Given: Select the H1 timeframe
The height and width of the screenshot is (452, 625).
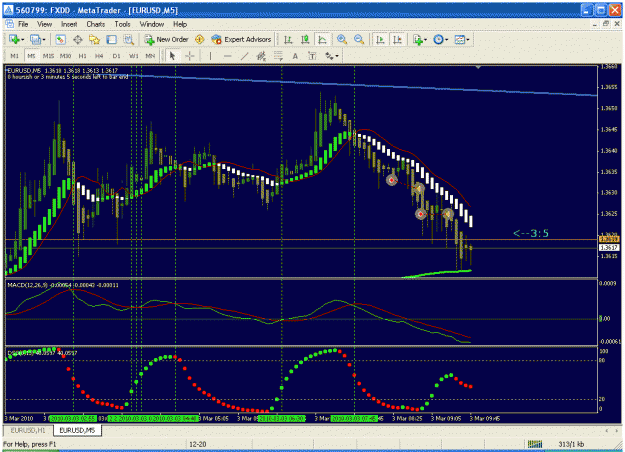Looking at the screenshot, I should point(82,56).
